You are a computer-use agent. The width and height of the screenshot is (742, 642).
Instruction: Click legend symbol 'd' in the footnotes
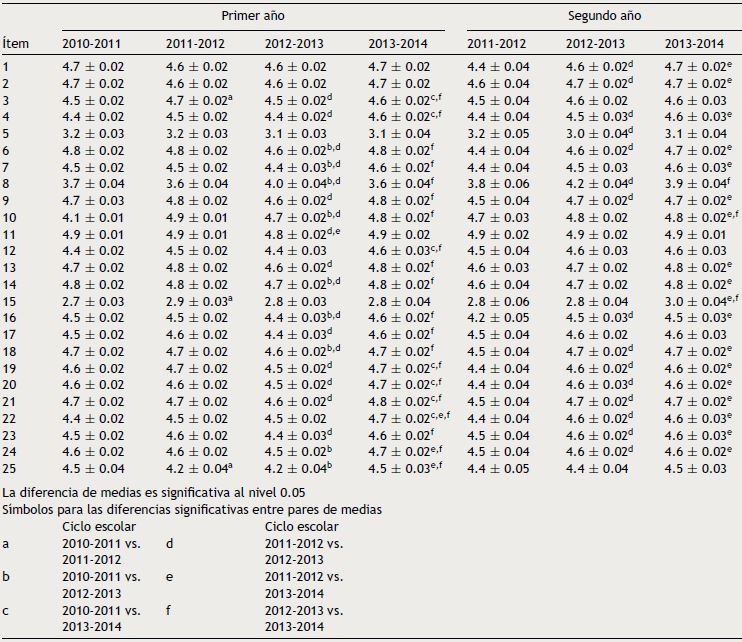(x=169, y=543)
